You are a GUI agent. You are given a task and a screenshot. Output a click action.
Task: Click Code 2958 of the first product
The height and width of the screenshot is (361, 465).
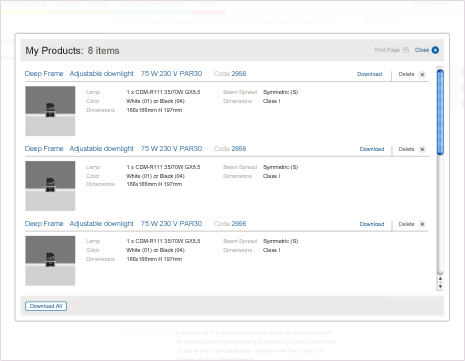(230, 74)
